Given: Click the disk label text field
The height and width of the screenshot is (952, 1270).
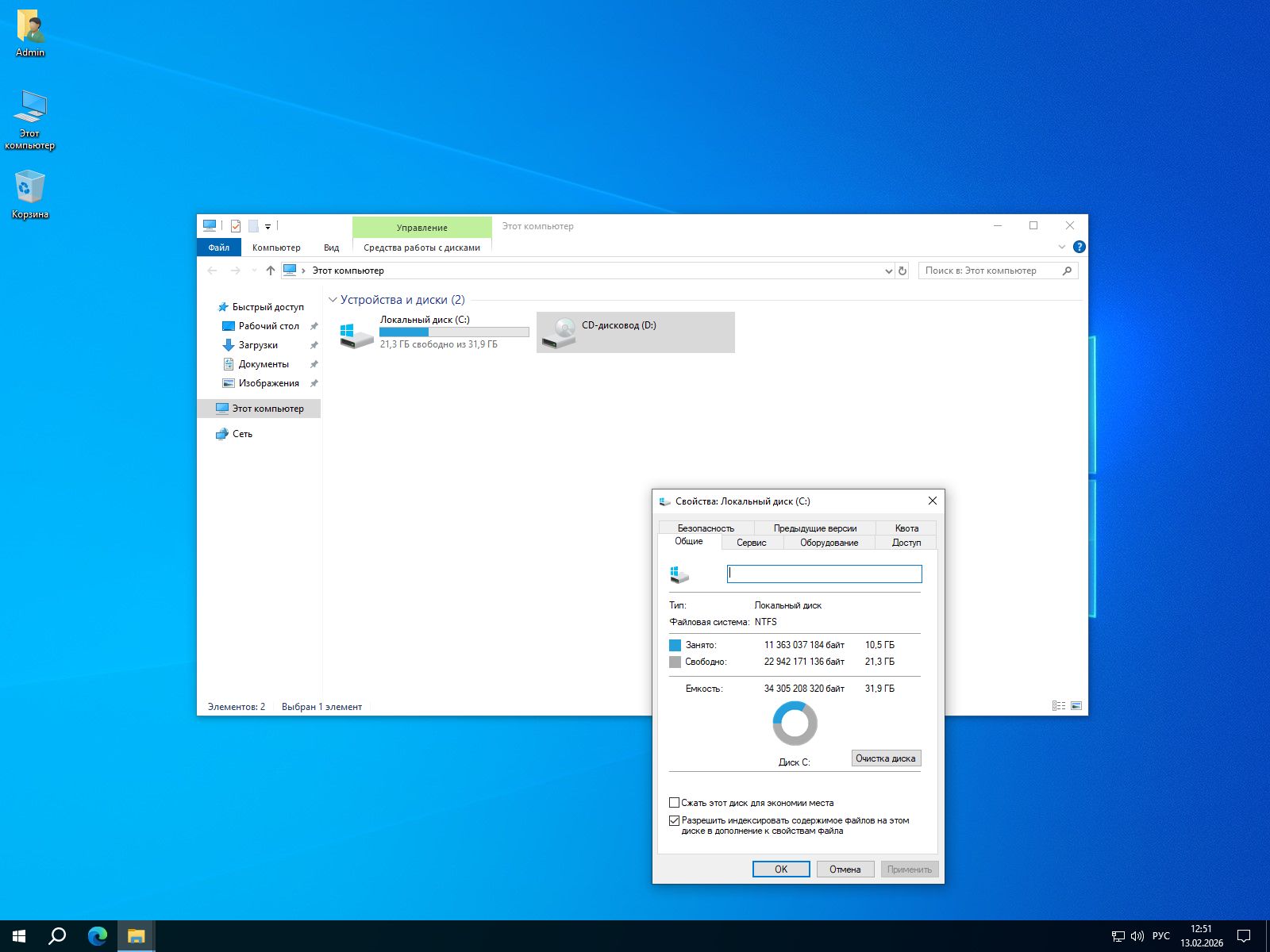Looking at the screenshot, I should [824, 574].
